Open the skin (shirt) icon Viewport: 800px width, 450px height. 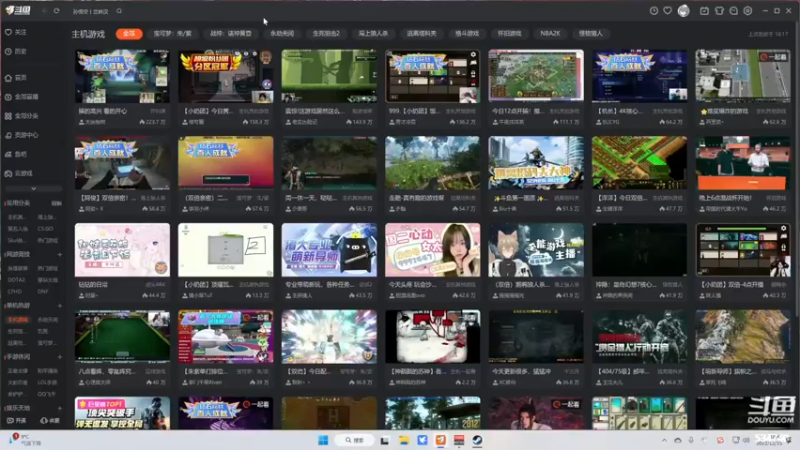pos(719,11)
